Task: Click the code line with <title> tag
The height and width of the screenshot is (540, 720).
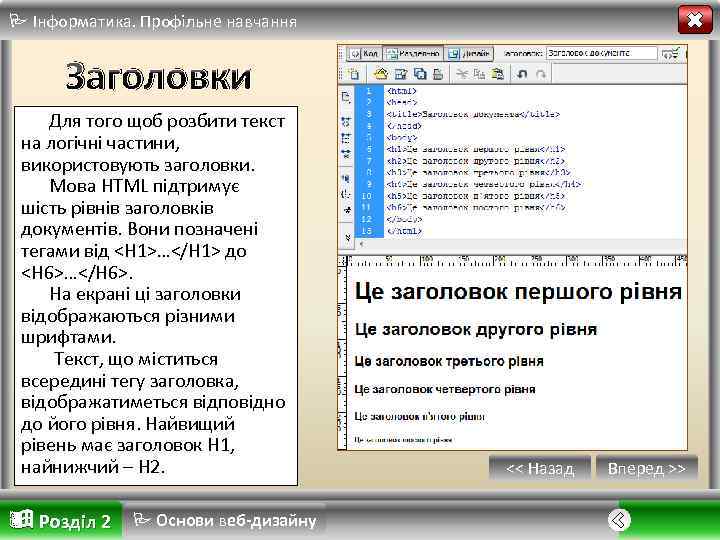Action: pyautogui.click(x=473, y=114)
